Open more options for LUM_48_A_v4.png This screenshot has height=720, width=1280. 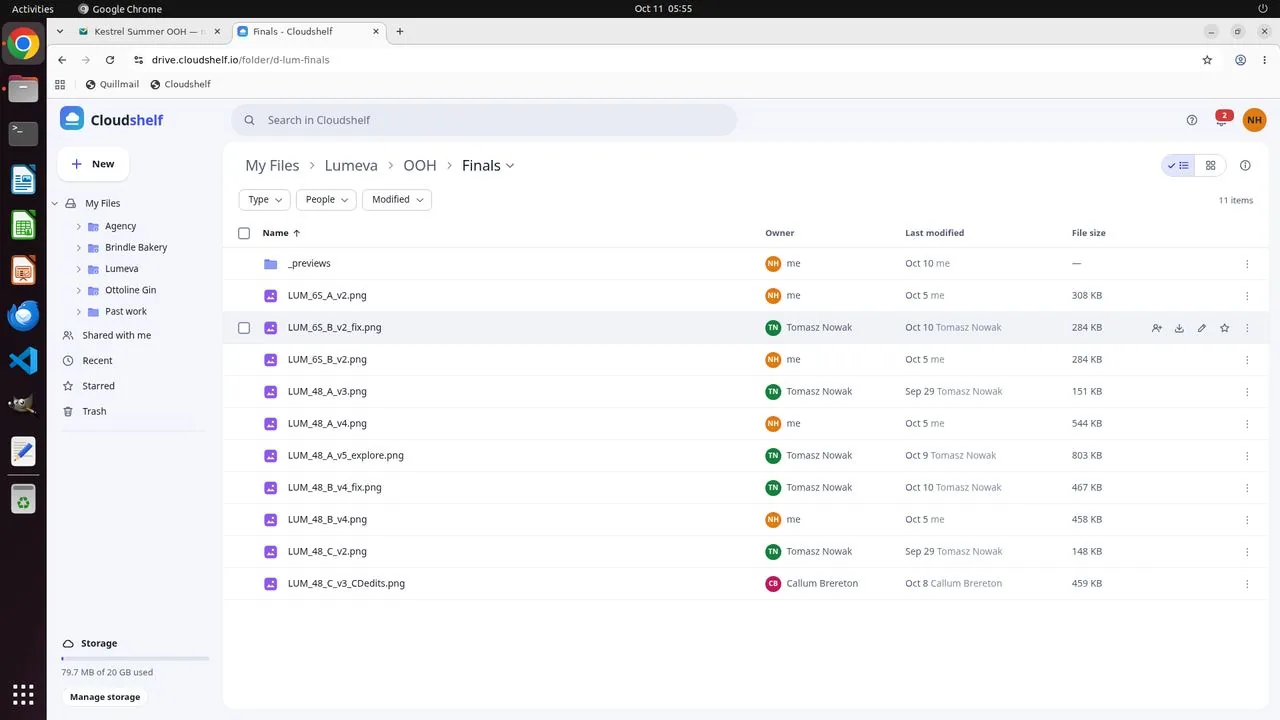(x=1247, y=424)
